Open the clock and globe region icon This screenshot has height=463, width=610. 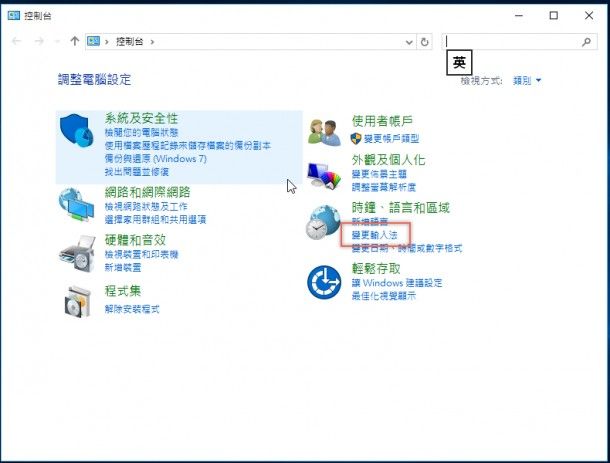323,223
